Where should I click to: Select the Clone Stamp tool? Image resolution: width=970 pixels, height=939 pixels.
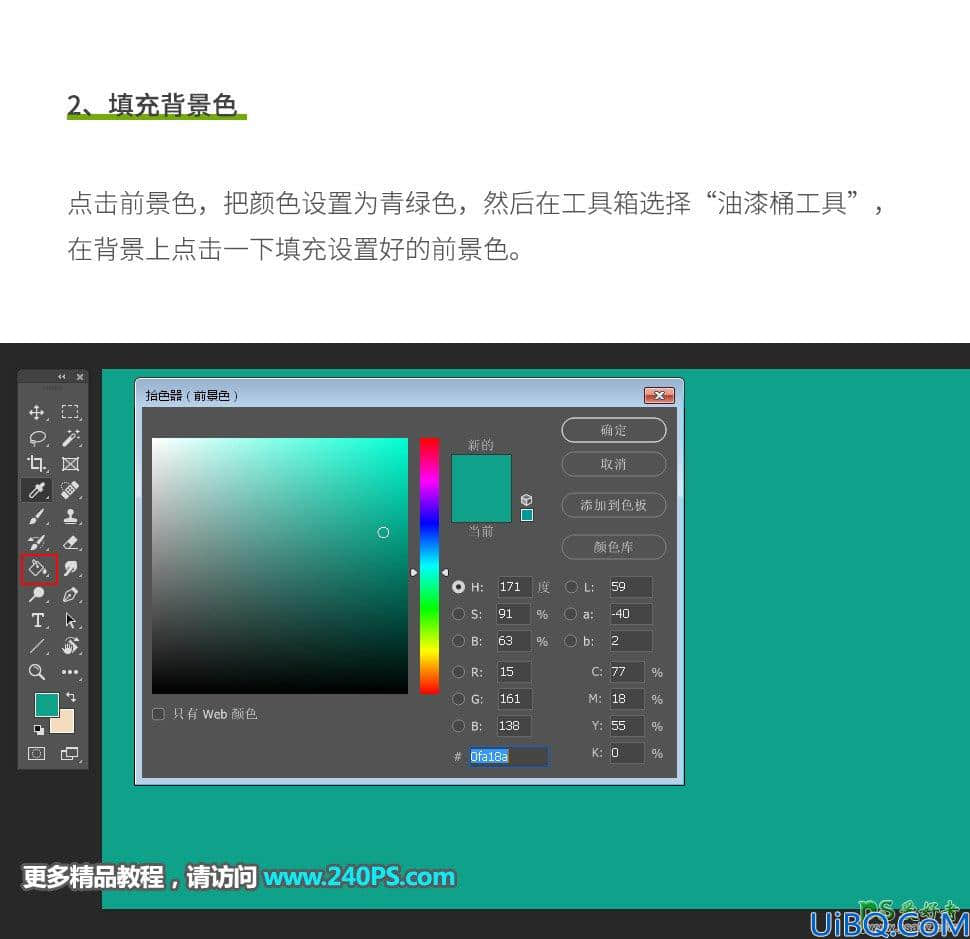70,516
